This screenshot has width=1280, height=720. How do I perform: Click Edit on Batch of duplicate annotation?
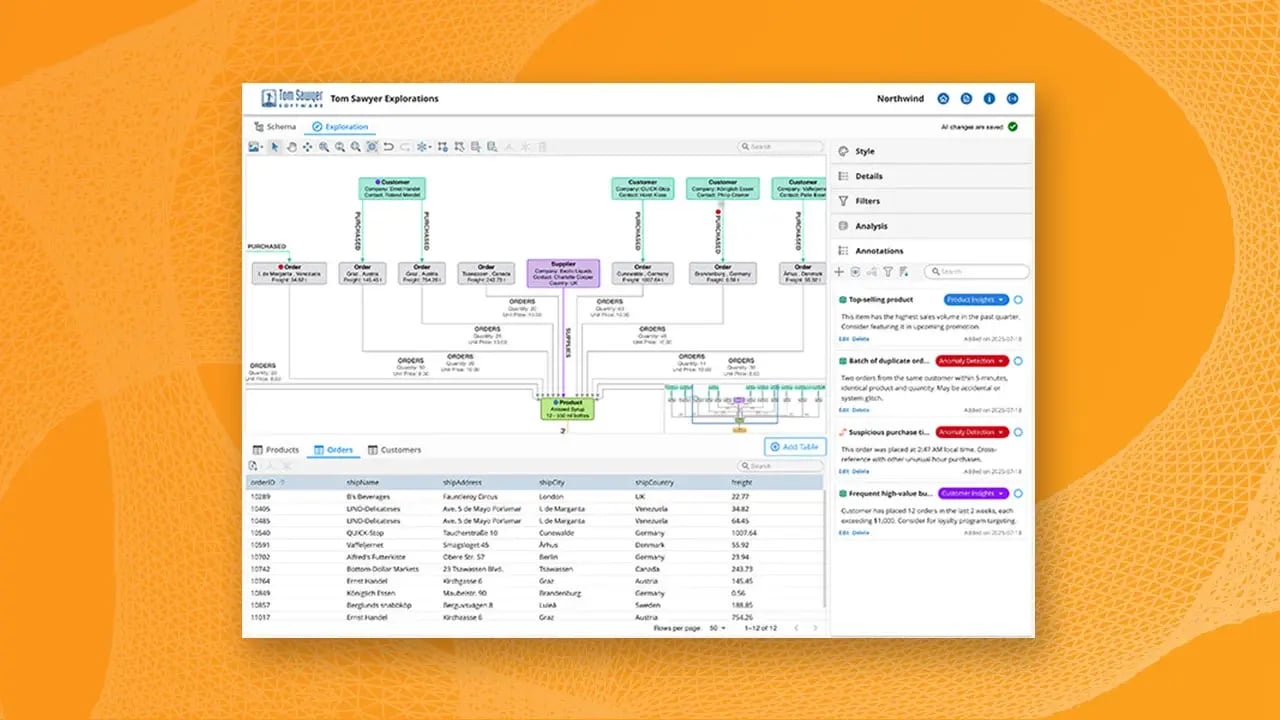click(x=843, y=410)
